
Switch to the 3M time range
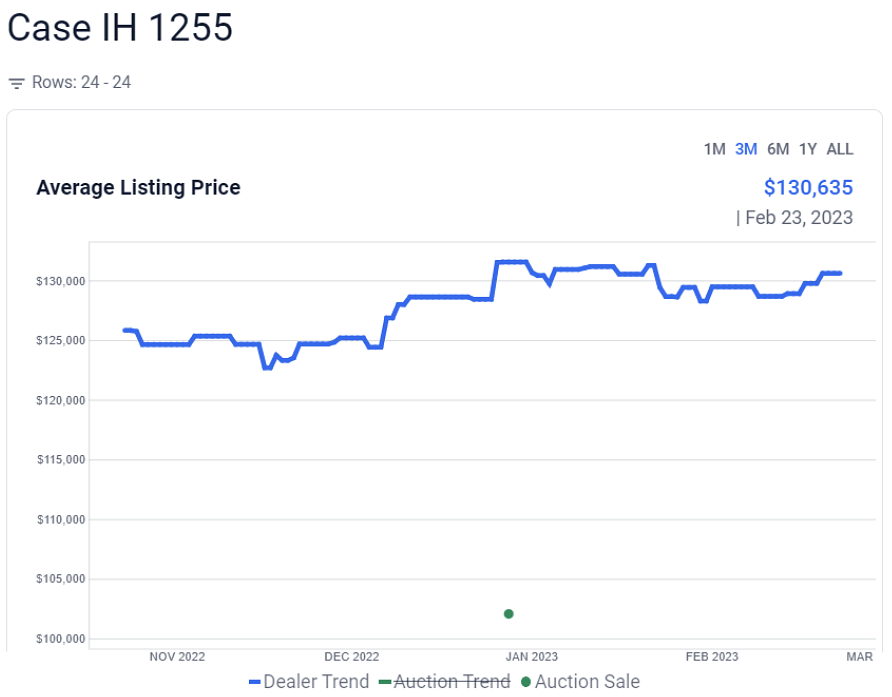pyautogui.click(x=746, y=149)
